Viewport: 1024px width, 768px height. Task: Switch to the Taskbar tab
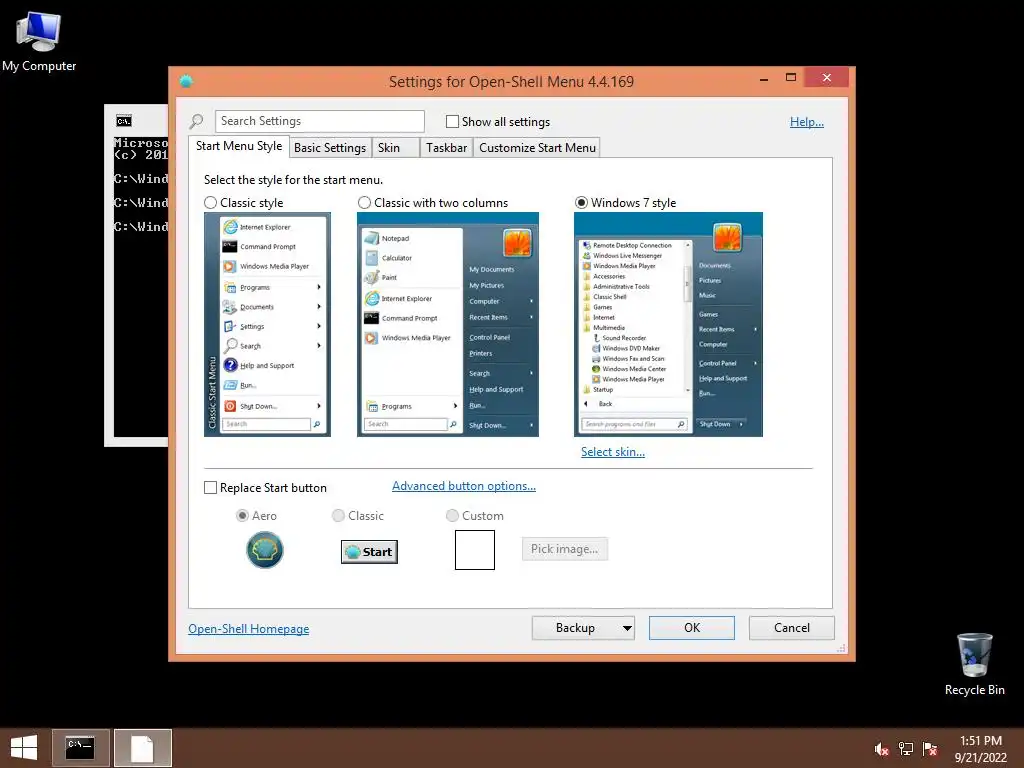[x=446, y=148]
